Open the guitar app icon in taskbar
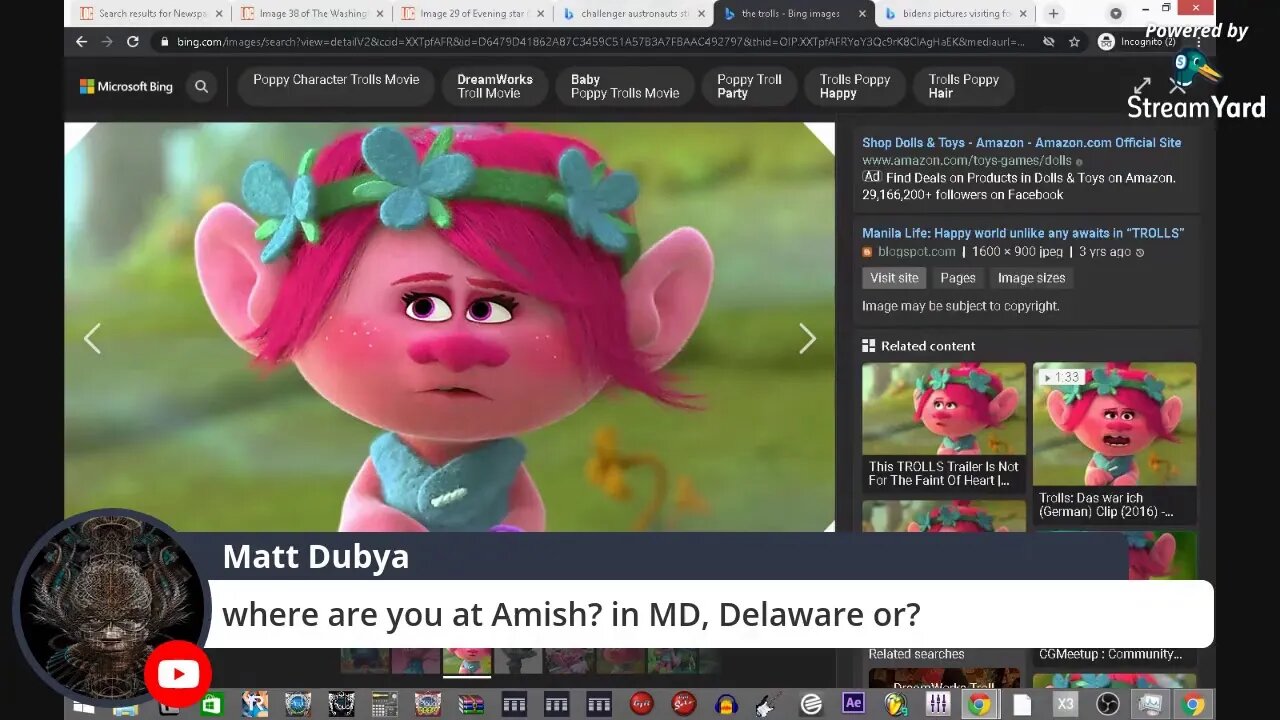 [x=768, y=705]
